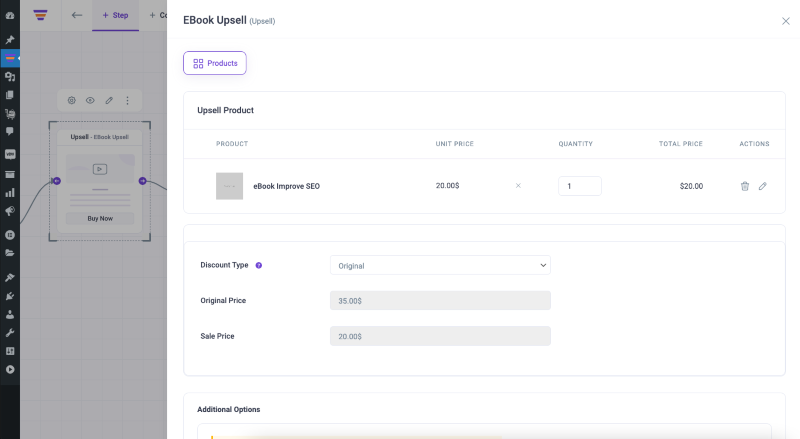Screen dimensions: 800x439
Task: Open the three-dot more options menu
Action: point(128,101)
